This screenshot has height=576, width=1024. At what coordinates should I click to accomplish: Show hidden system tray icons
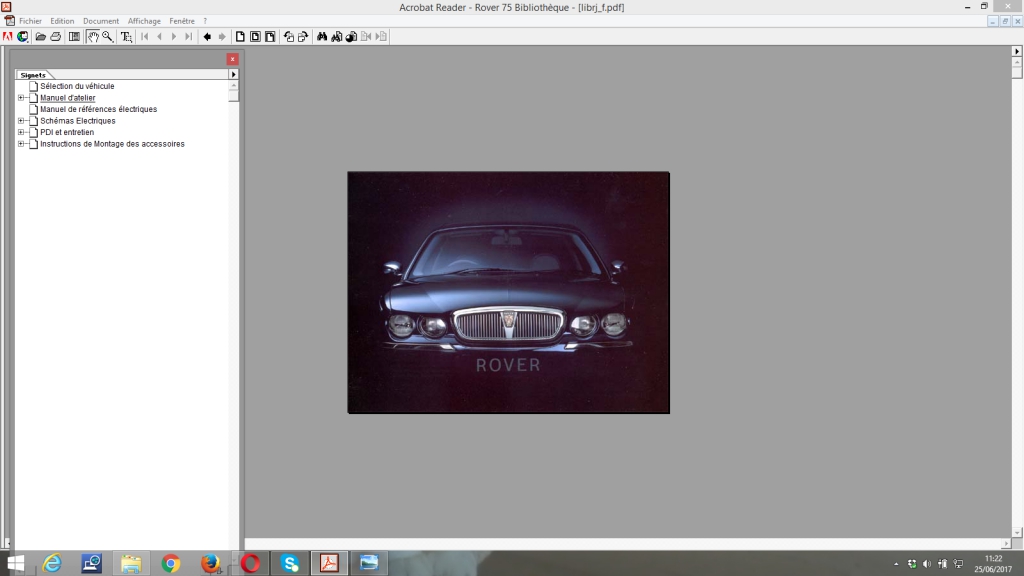896,564
